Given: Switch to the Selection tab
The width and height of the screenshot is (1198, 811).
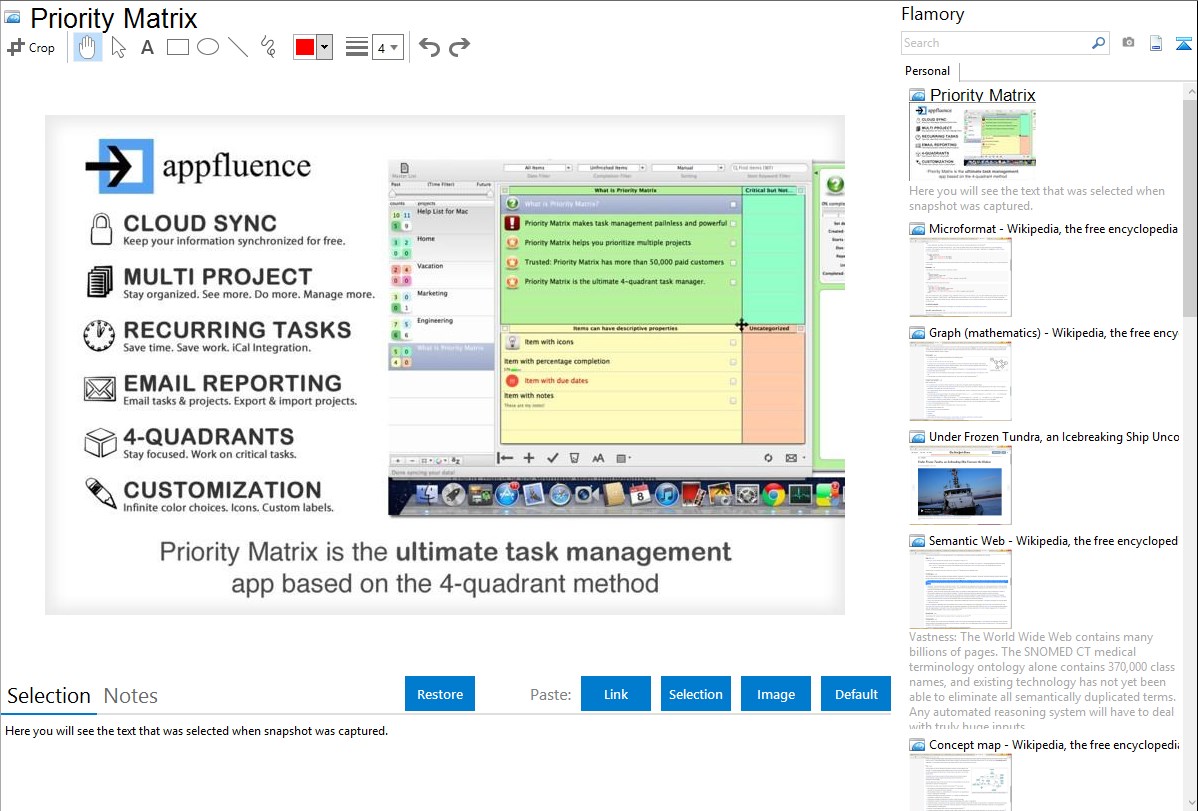Looking at the screenshot, I should coord(49,696).
